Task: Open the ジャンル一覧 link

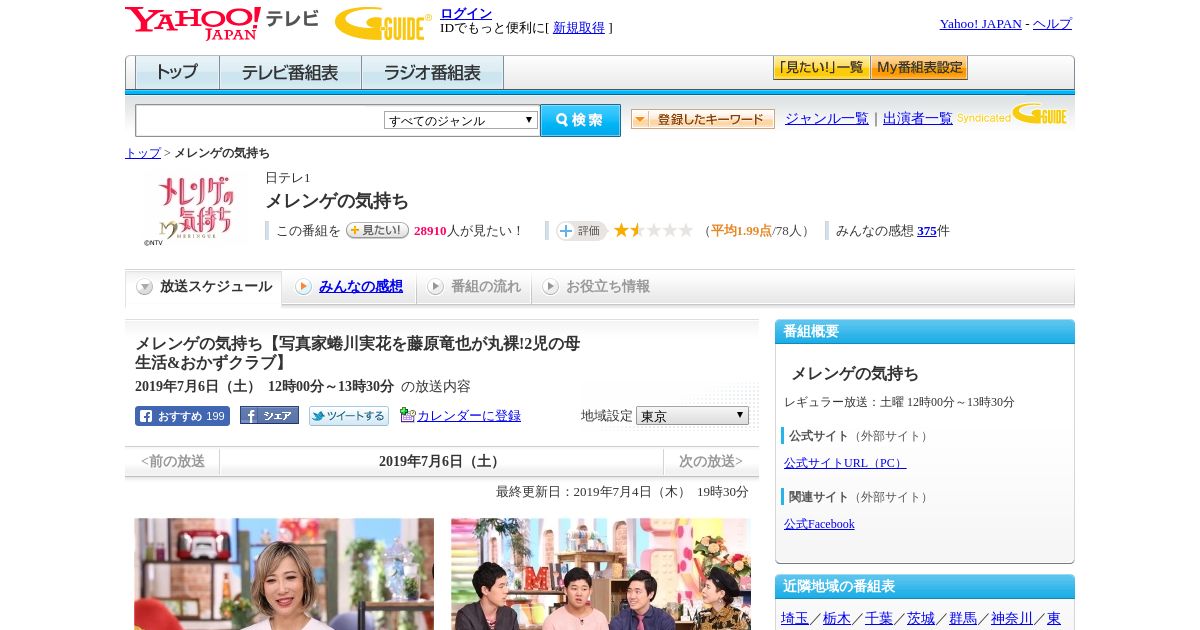Action: (x=827, y=119)
